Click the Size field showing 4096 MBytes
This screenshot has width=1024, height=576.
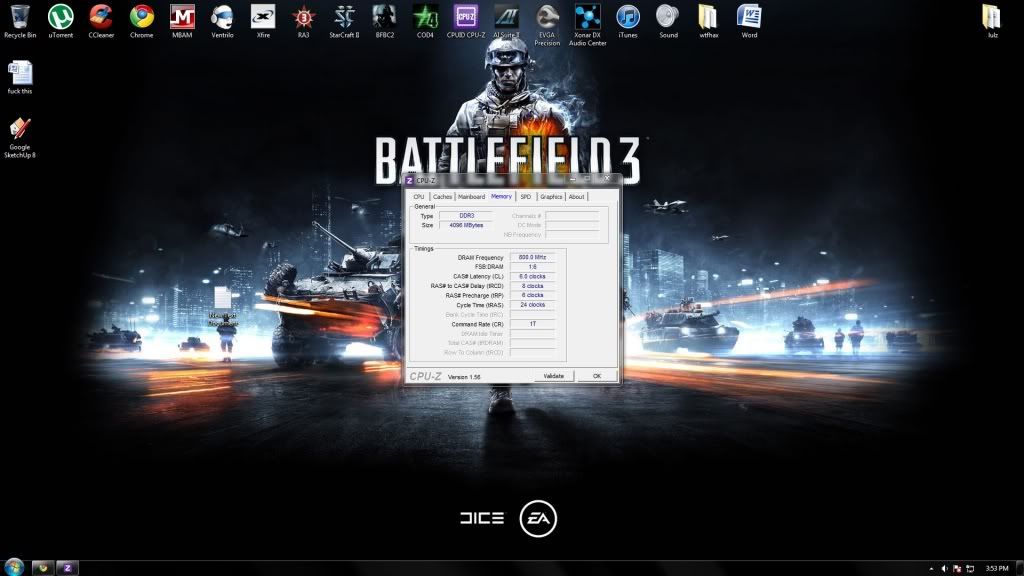pyautogui.click(x=466, y=225)
